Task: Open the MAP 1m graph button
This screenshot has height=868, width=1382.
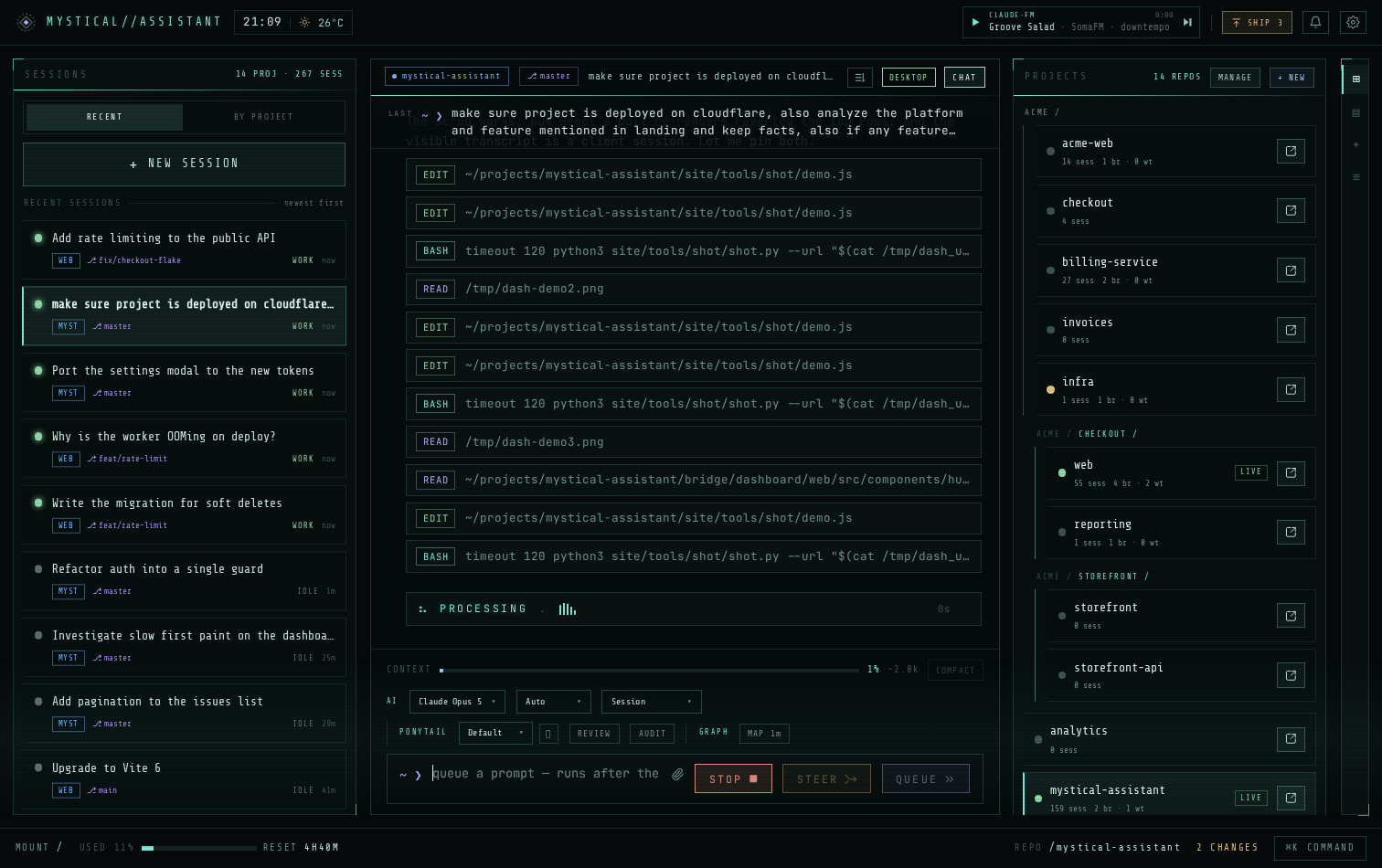Action: click(x=764, y=734)
